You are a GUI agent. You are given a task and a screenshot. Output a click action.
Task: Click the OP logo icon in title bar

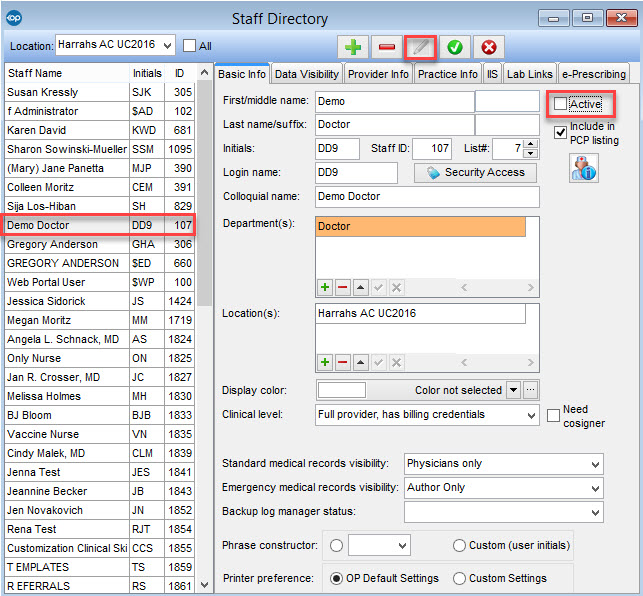click(x=14, y=18)
